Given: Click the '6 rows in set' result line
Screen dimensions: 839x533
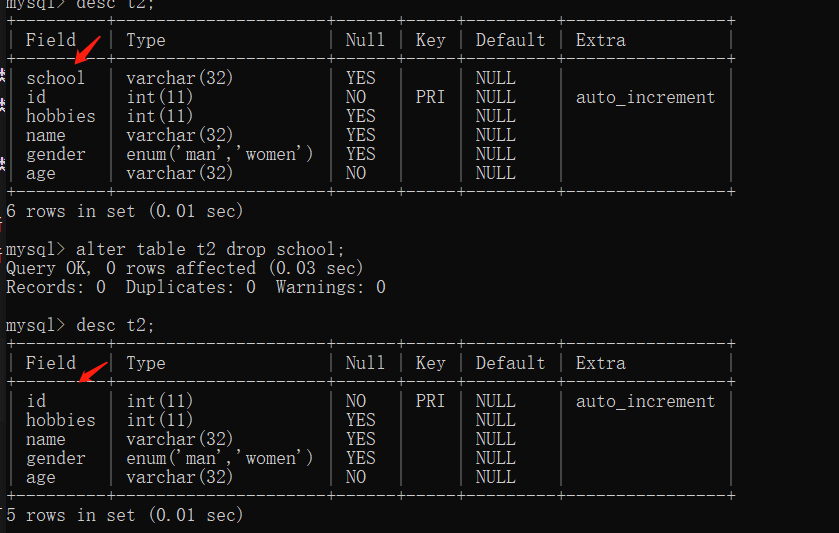Looking at the screenshot, I should click(x=124, y=211).
